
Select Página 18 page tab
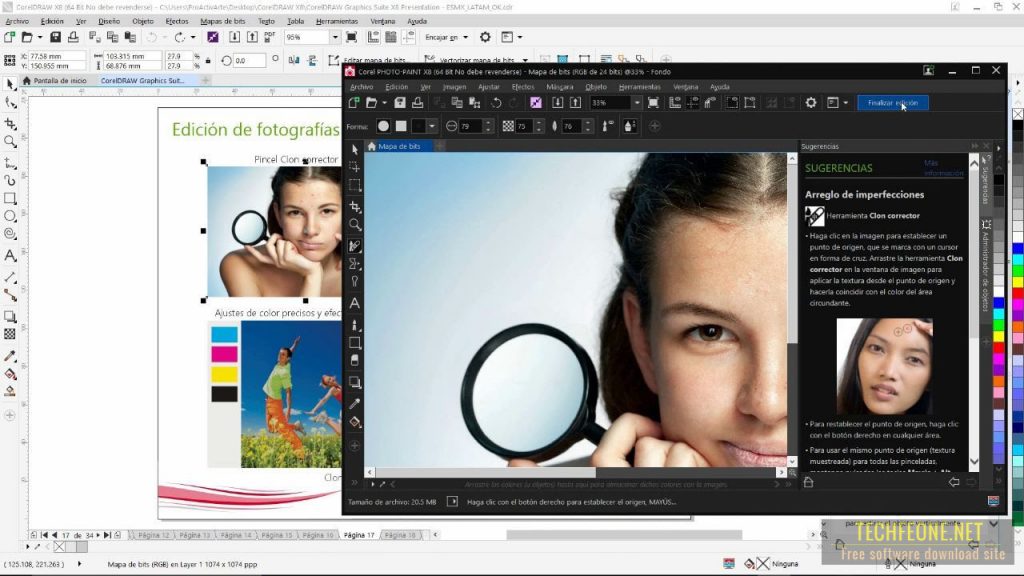400,535
